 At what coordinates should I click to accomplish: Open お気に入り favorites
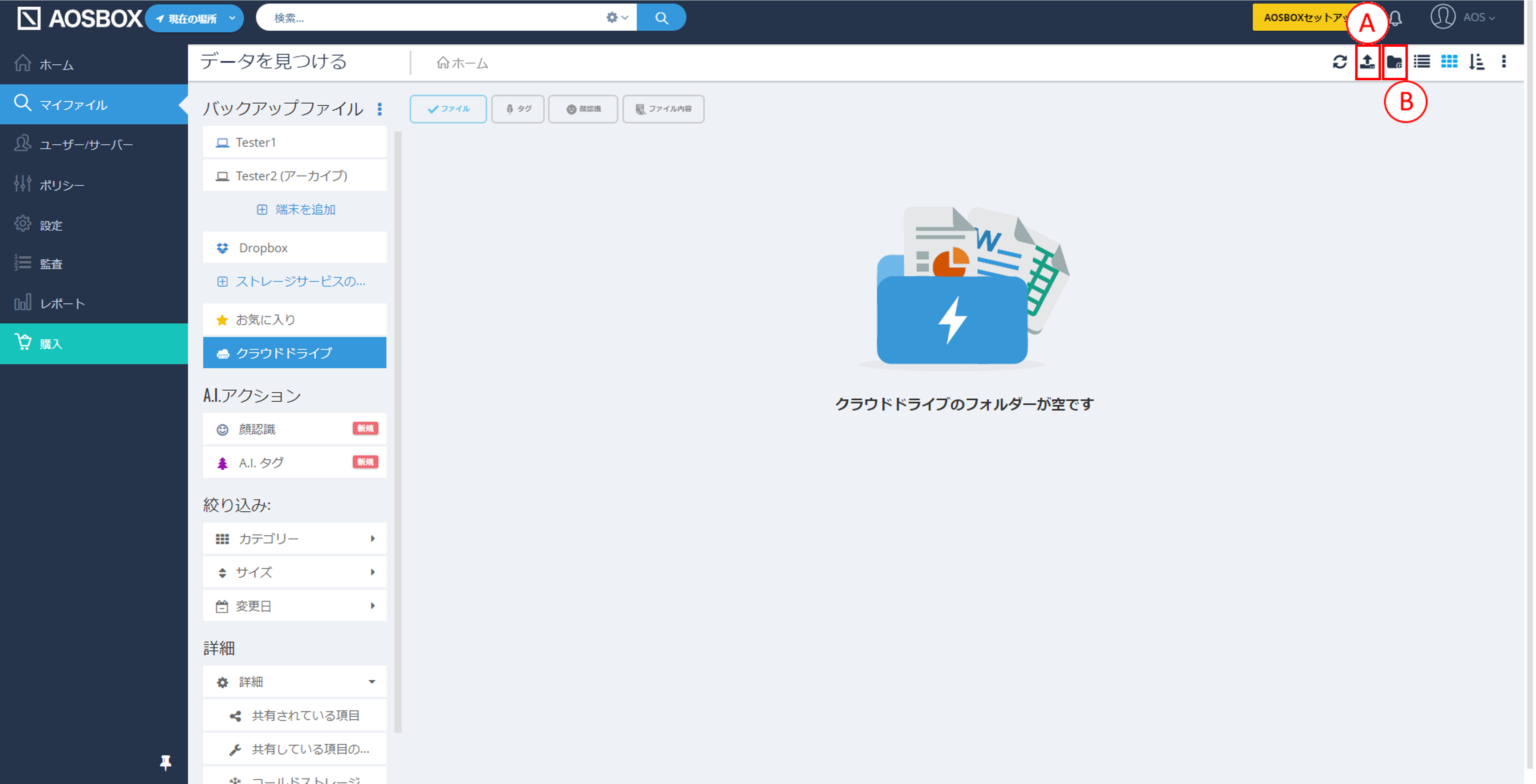coord(295,319)
